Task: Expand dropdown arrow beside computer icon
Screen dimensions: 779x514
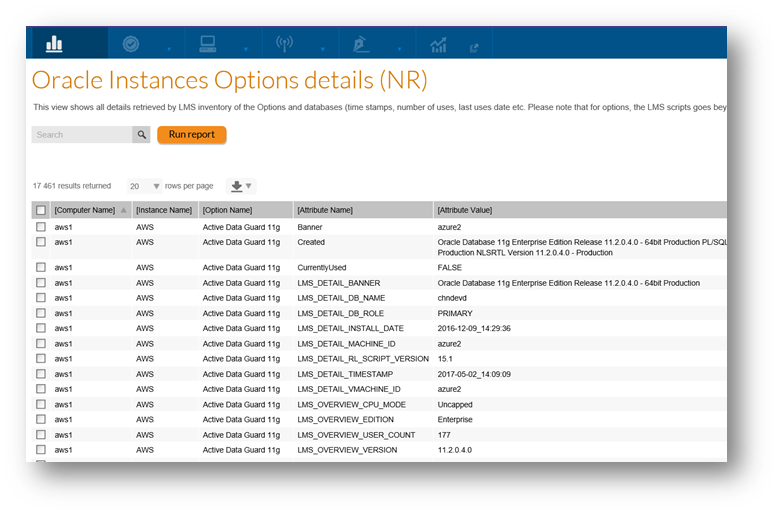Action: pyautogui.click(x=245, y=47)
